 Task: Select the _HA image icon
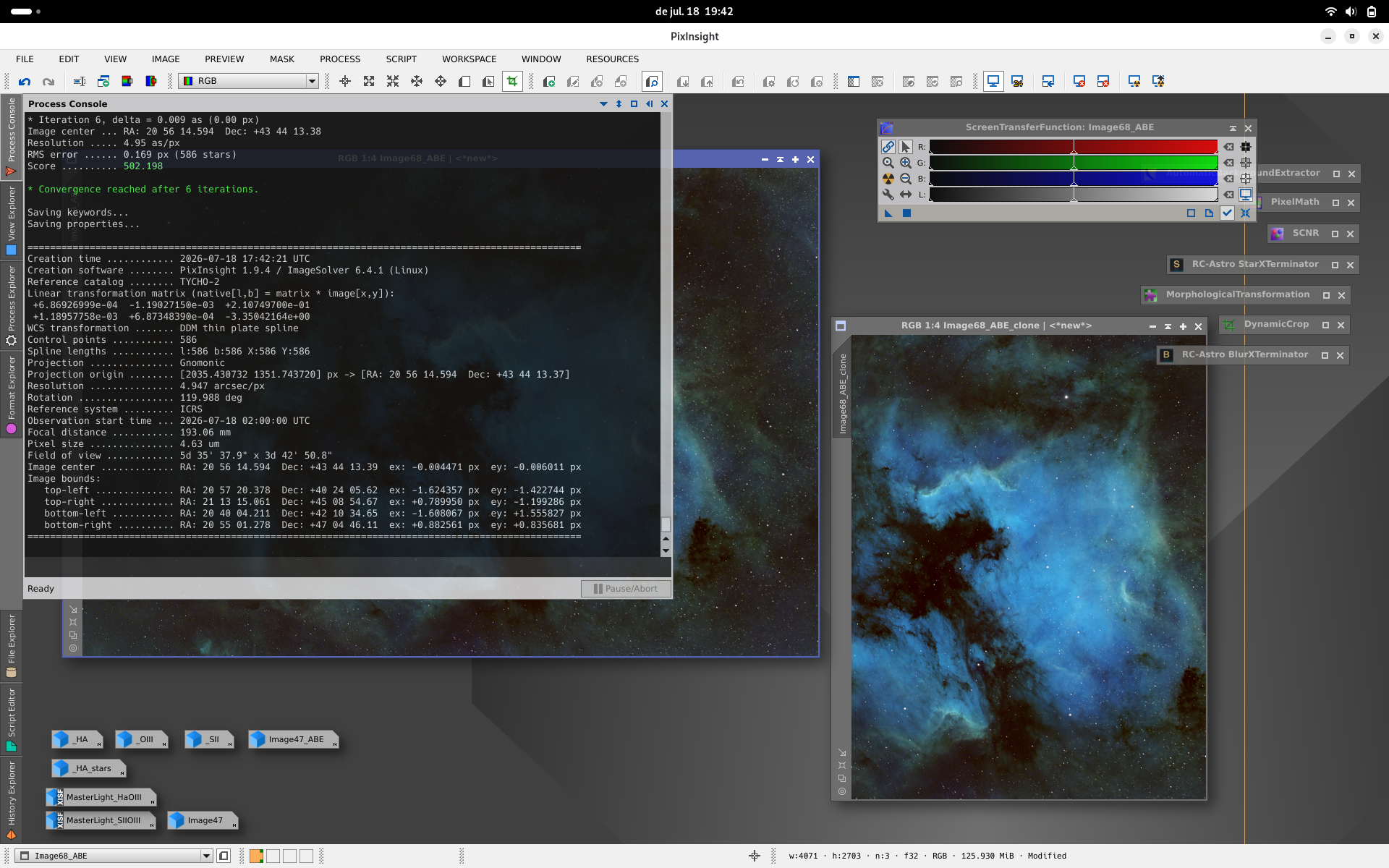coord(77,739)
